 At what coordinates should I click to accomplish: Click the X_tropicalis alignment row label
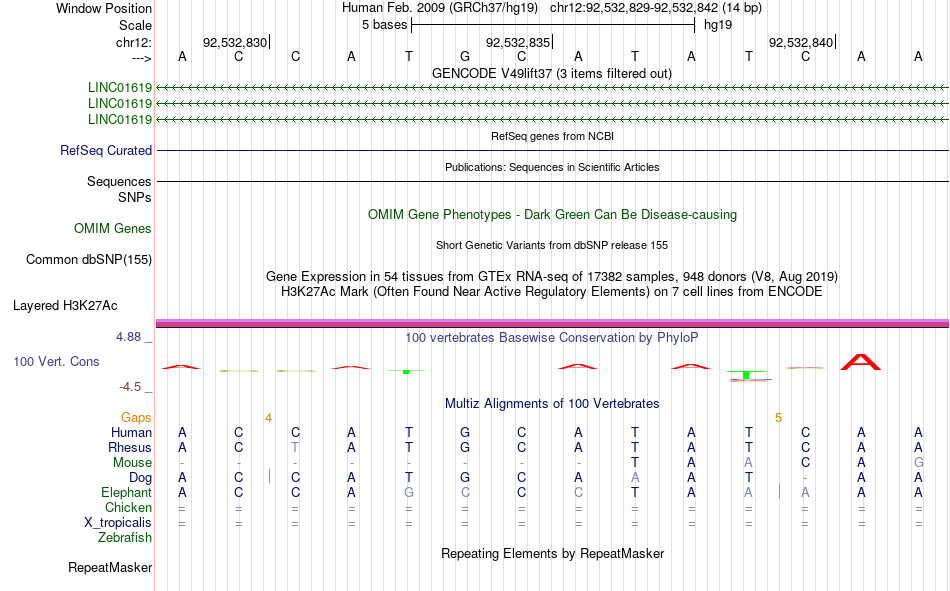point(118,523)
